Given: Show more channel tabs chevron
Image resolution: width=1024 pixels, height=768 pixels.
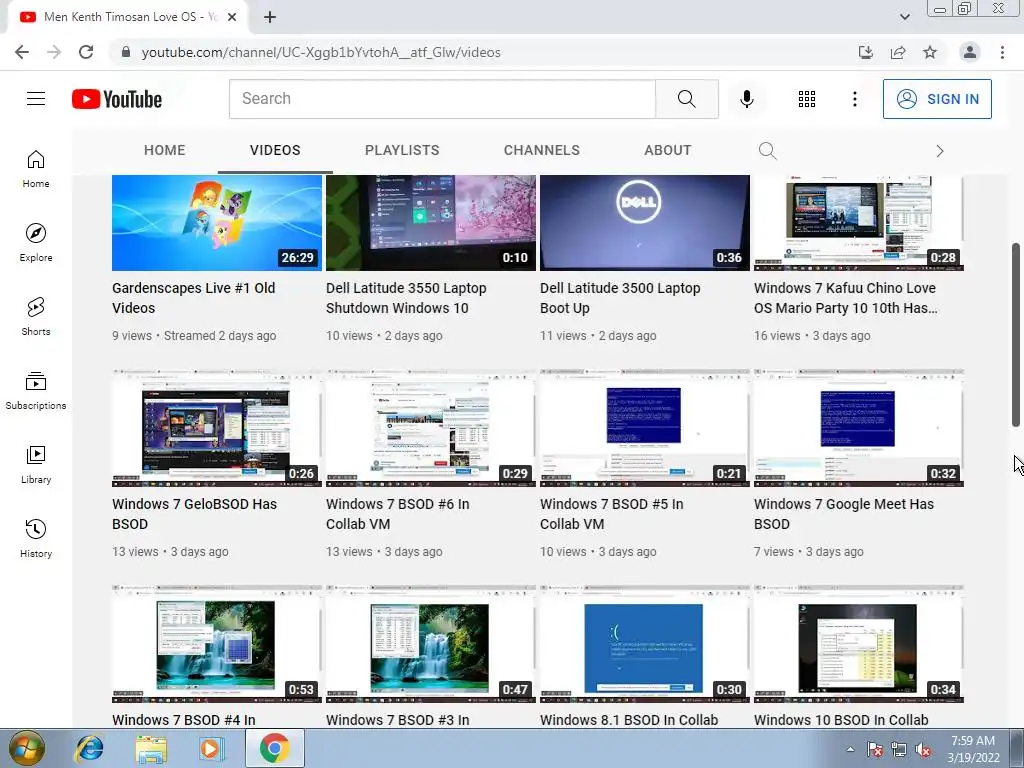Looking at the screenshot, I should [940, 151].
